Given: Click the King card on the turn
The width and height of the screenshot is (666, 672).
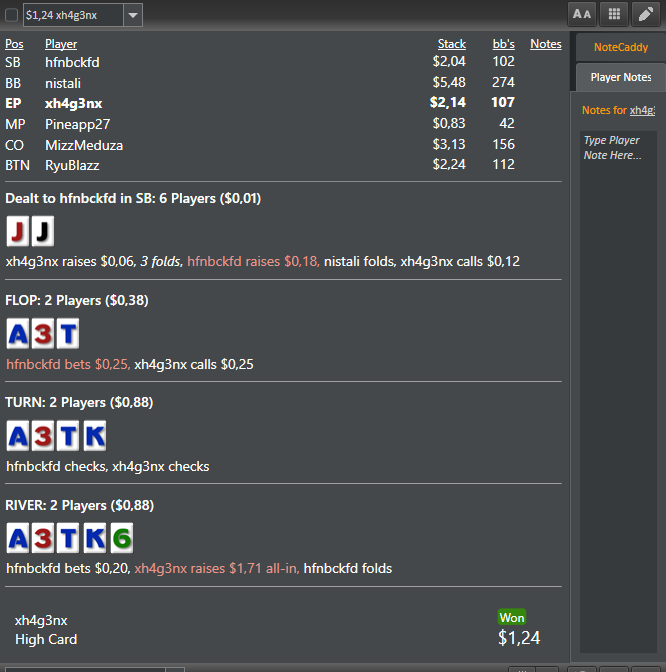Looking at the screenshot, I should click(95, 436).
